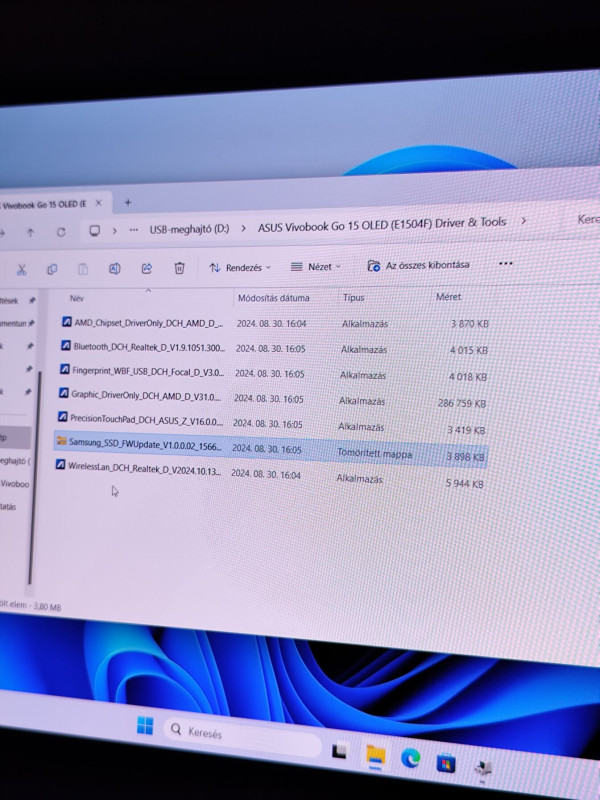The height and width of the screenshot is (800, 600).
Task: Expand the address bar ellipsis breadcrumb
Action: coord(134,230)
